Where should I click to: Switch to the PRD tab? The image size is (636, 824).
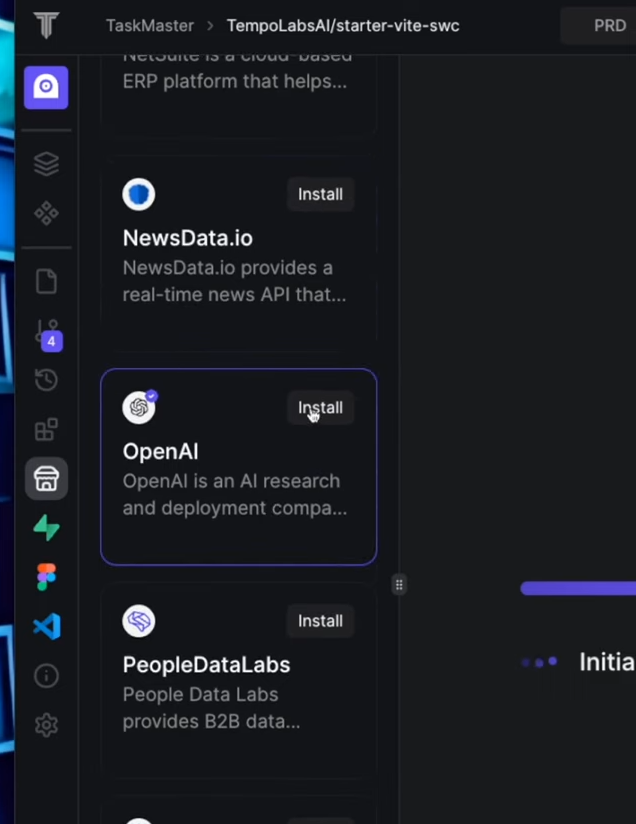[x=610, y=25]
